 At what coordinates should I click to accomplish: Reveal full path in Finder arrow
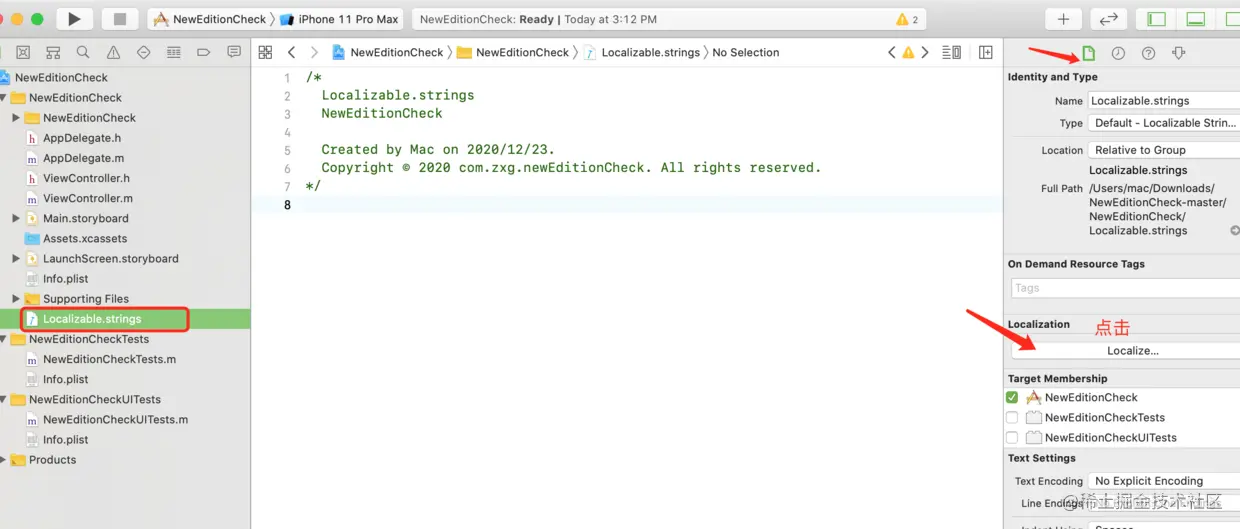click(x=1234, y=231)
